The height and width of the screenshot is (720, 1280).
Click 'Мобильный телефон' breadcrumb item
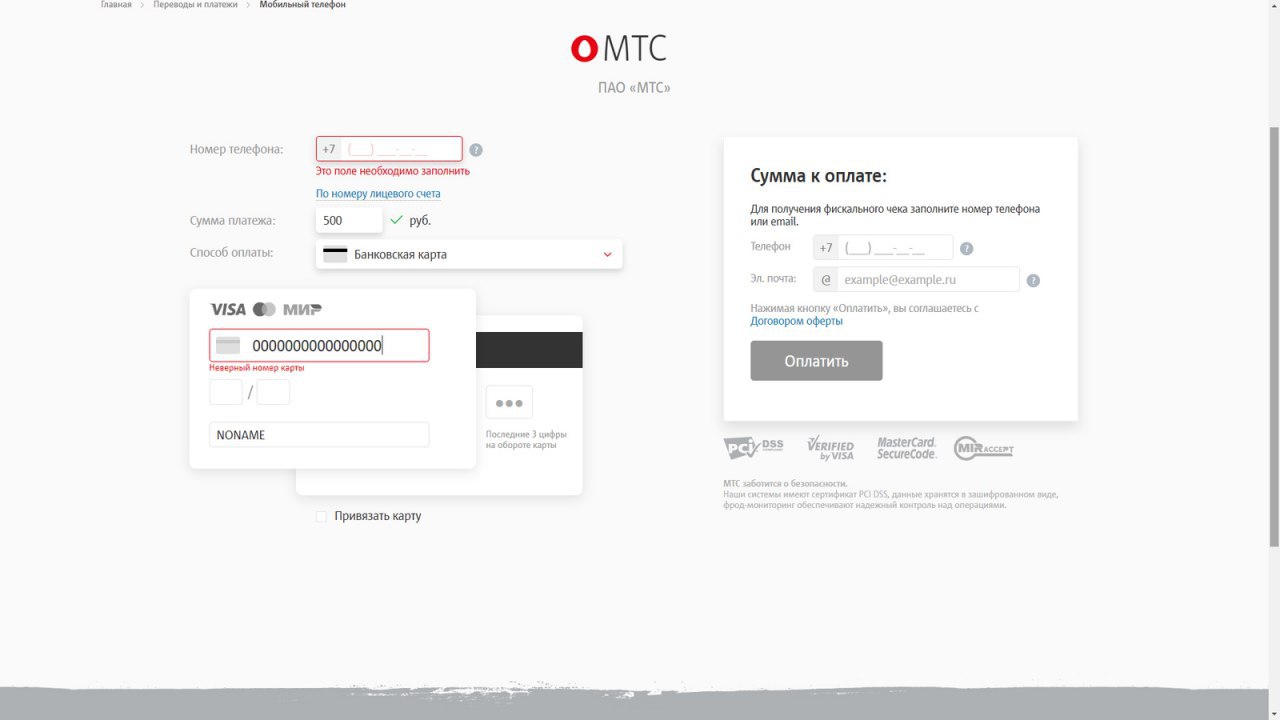(x=303, y=5)
